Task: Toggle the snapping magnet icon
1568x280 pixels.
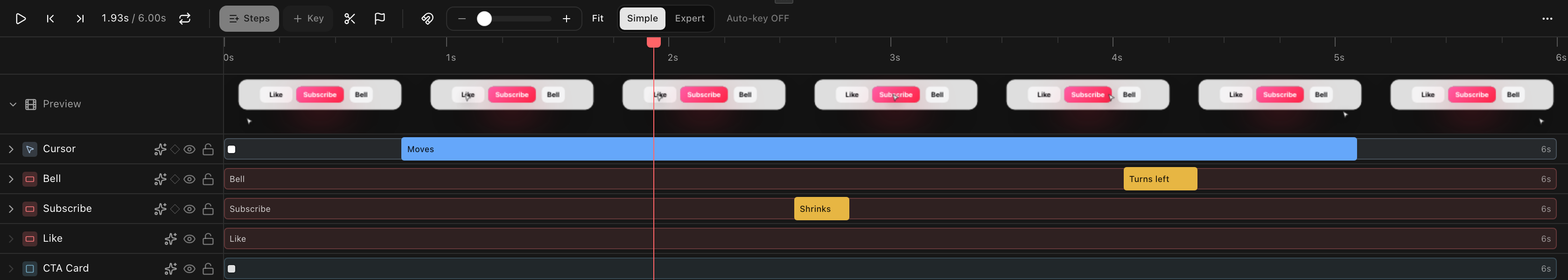Action: (427, 19)
